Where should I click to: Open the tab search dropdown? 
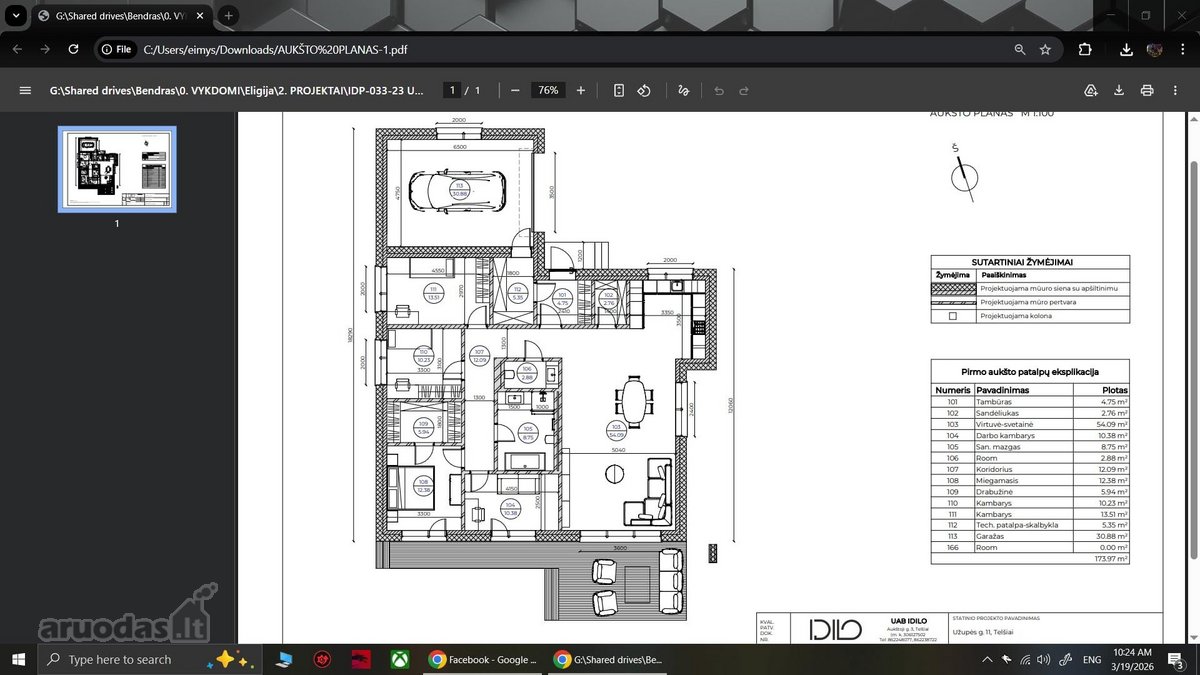pos(16,15)
